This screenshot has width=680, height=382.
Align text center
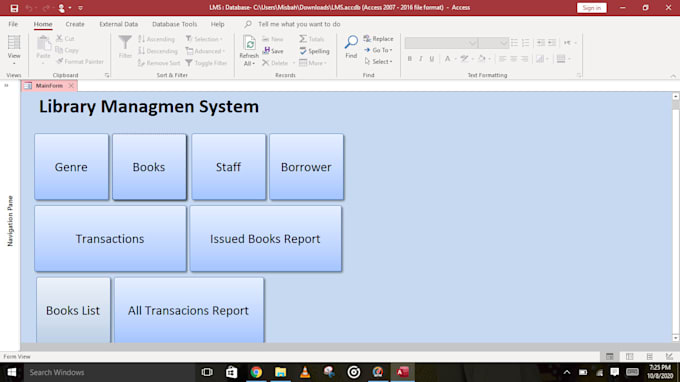[513, 59]
